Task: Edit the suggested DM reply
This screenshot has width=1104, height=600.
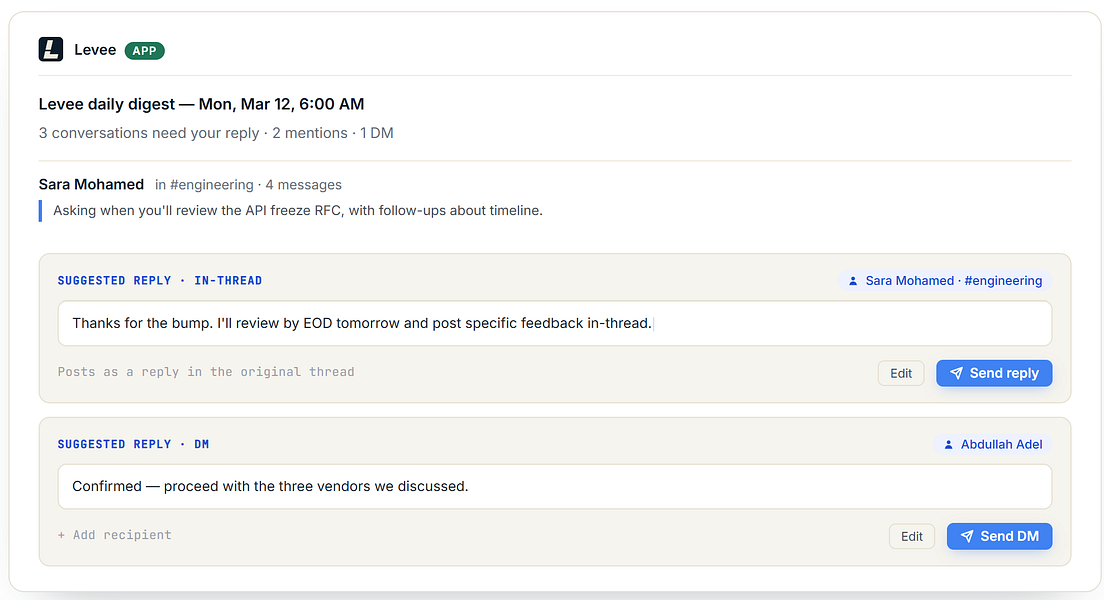Action: [x=912, y=537]
